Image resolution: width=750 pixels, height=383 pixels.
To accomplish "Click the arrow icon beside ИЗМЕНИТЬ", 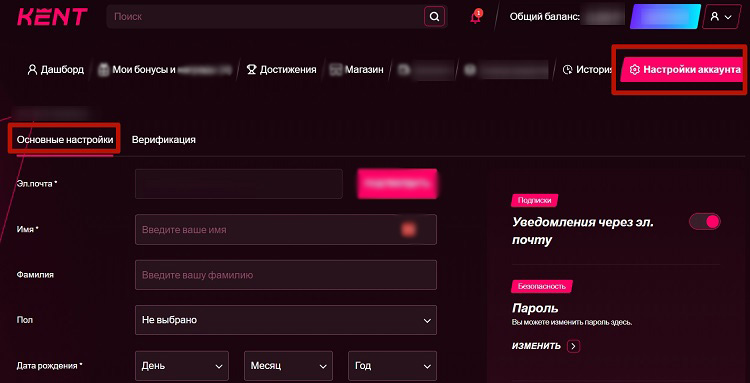I will click(x=574, y=346).
